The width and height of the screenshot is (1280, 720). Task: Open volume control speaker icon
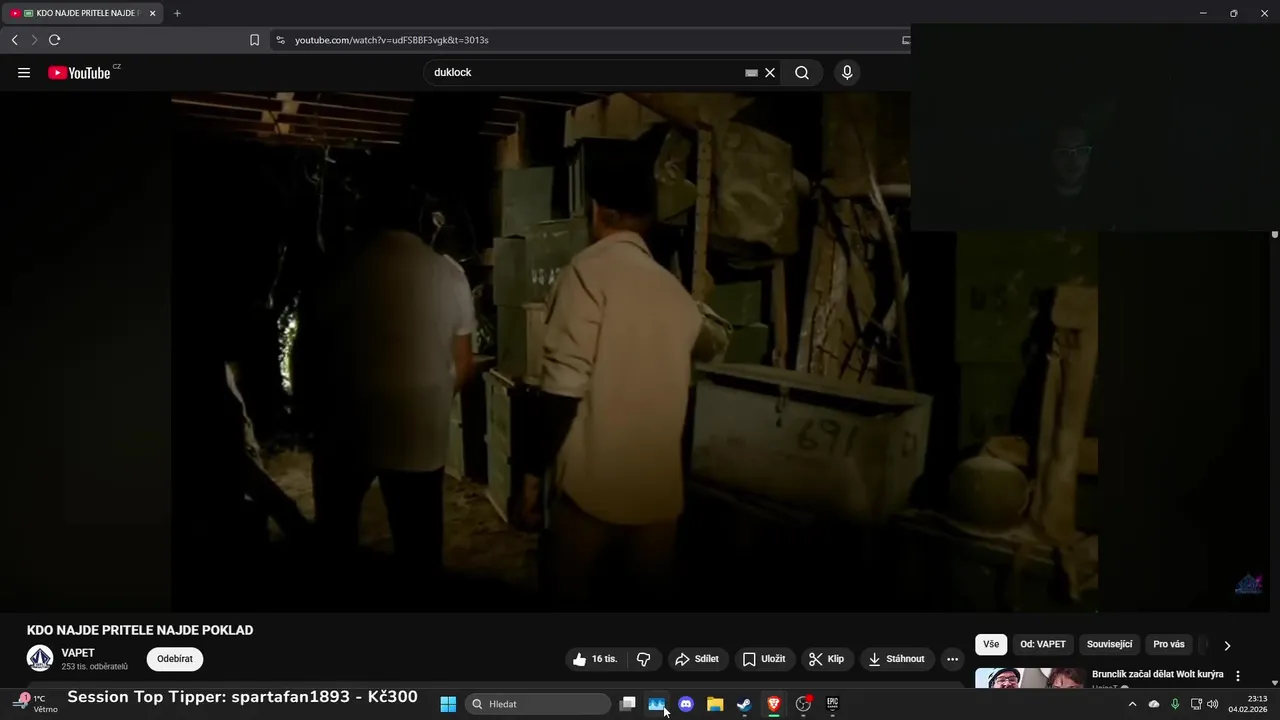(x=1213, y=704)
